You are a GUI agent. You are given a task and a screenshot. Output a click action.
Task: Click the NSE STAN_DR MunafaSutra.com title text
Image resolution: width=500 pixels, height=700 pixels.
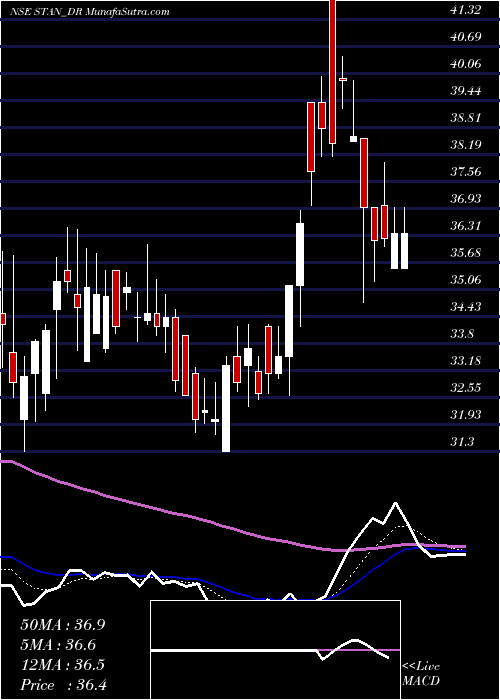[x=90, y=12]
